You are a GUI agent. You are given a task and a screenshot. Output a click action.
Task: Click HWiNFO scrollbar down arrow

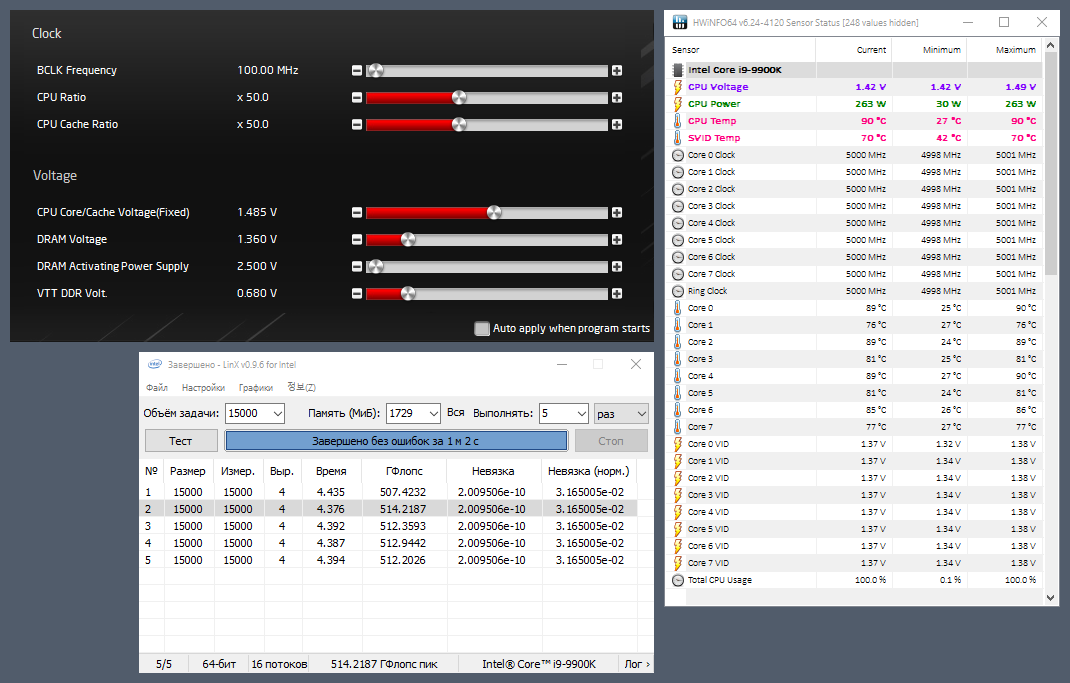click(1051, 598)
